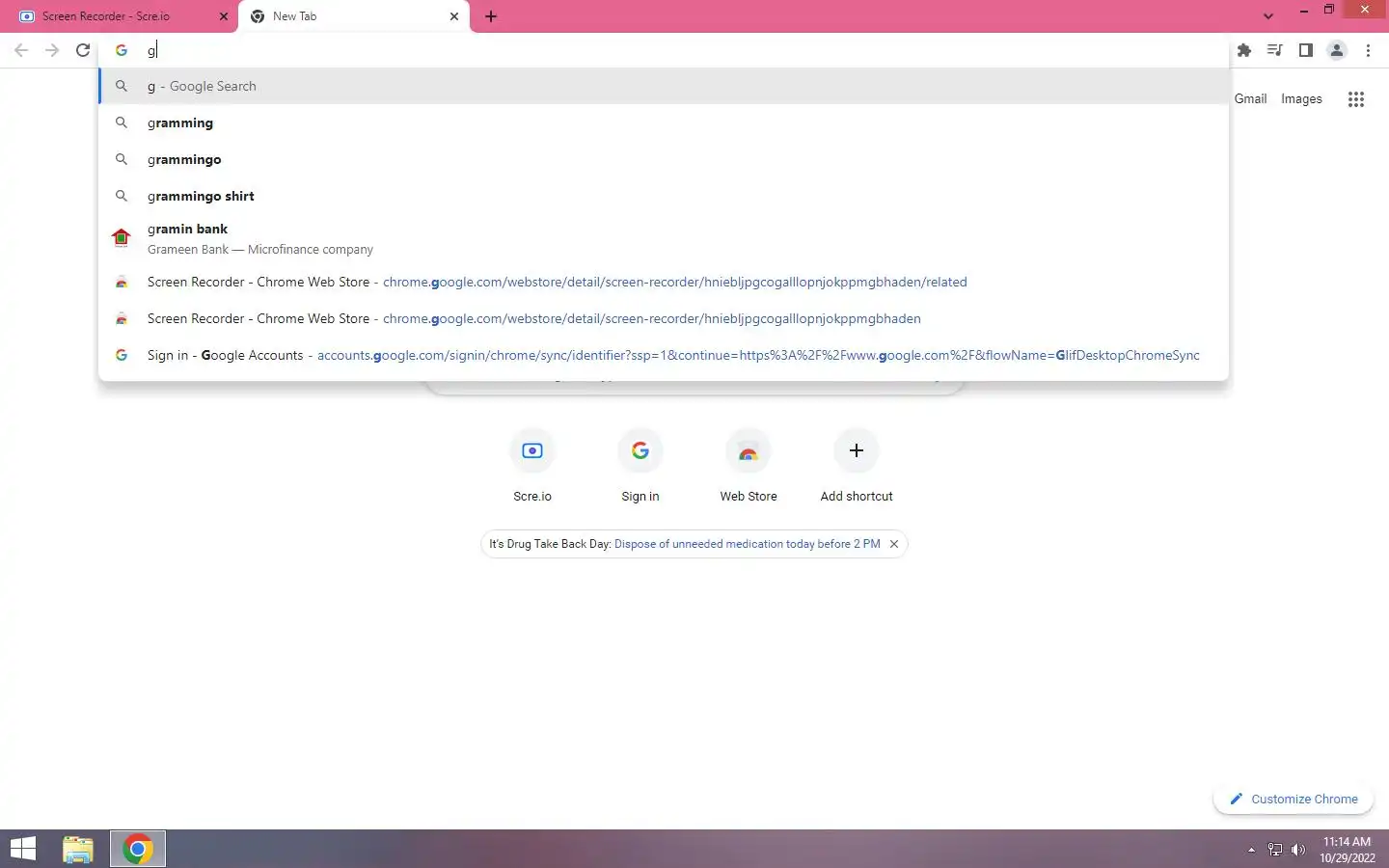Open the Windows Start menu
Viewport: 1389px width, 868px height.
pyautogui.click(x=23, y=849)
